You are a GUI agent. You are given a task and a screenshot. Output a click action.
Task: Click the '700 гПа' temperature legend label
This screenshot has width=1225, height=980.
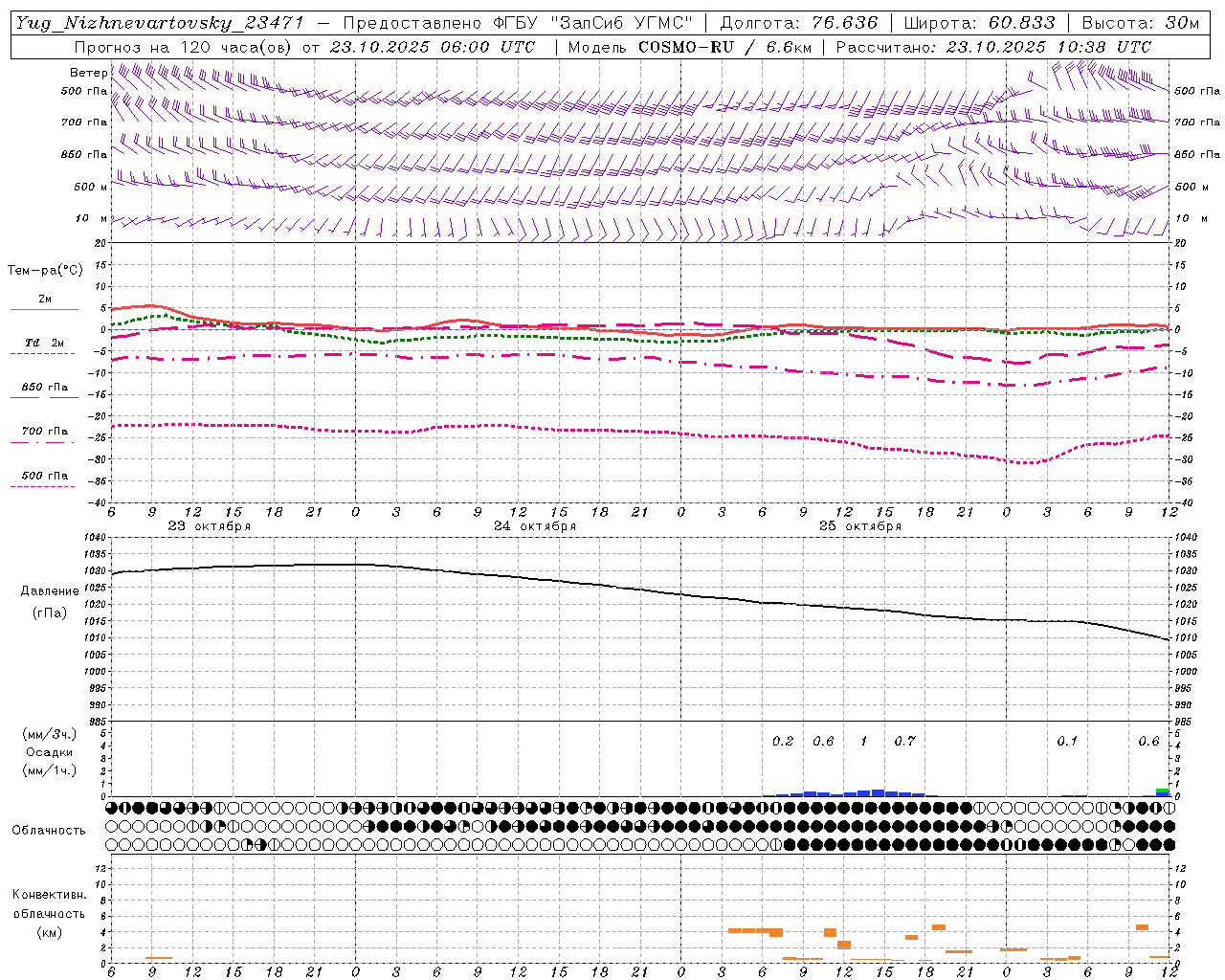44,432
